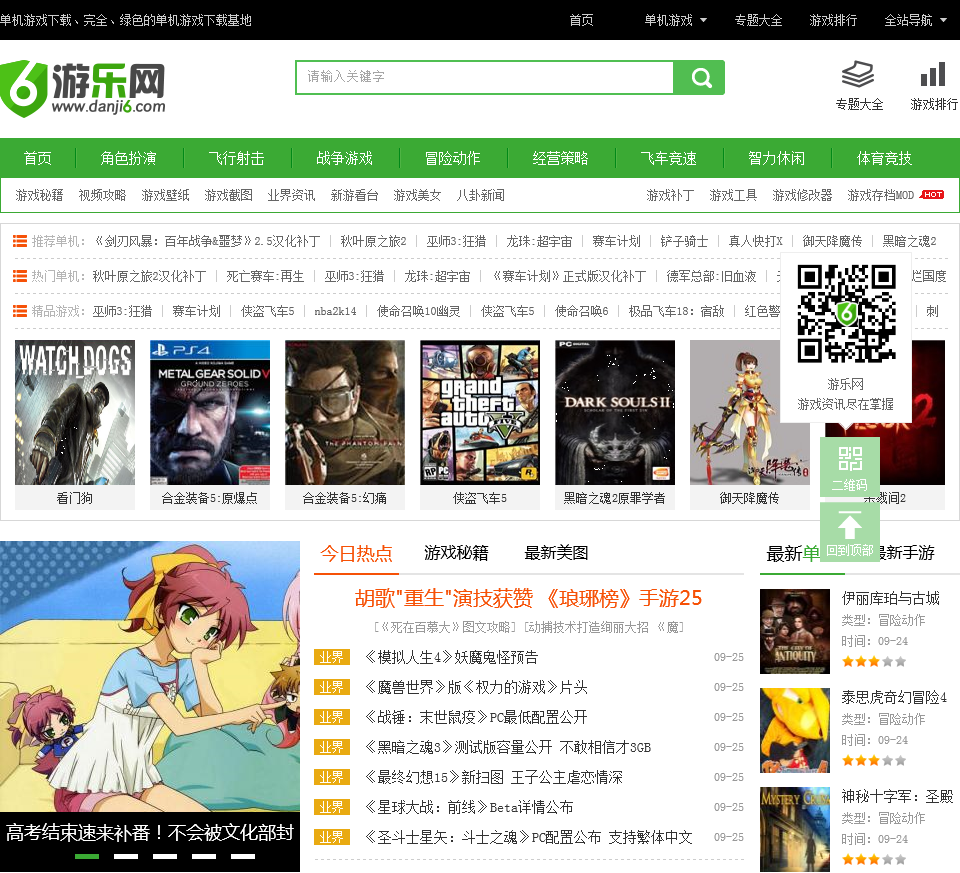Viewport: 960px width, 873px height.
Task: Open the 游戏排行 bar chart icon
Action: [933, 75]
